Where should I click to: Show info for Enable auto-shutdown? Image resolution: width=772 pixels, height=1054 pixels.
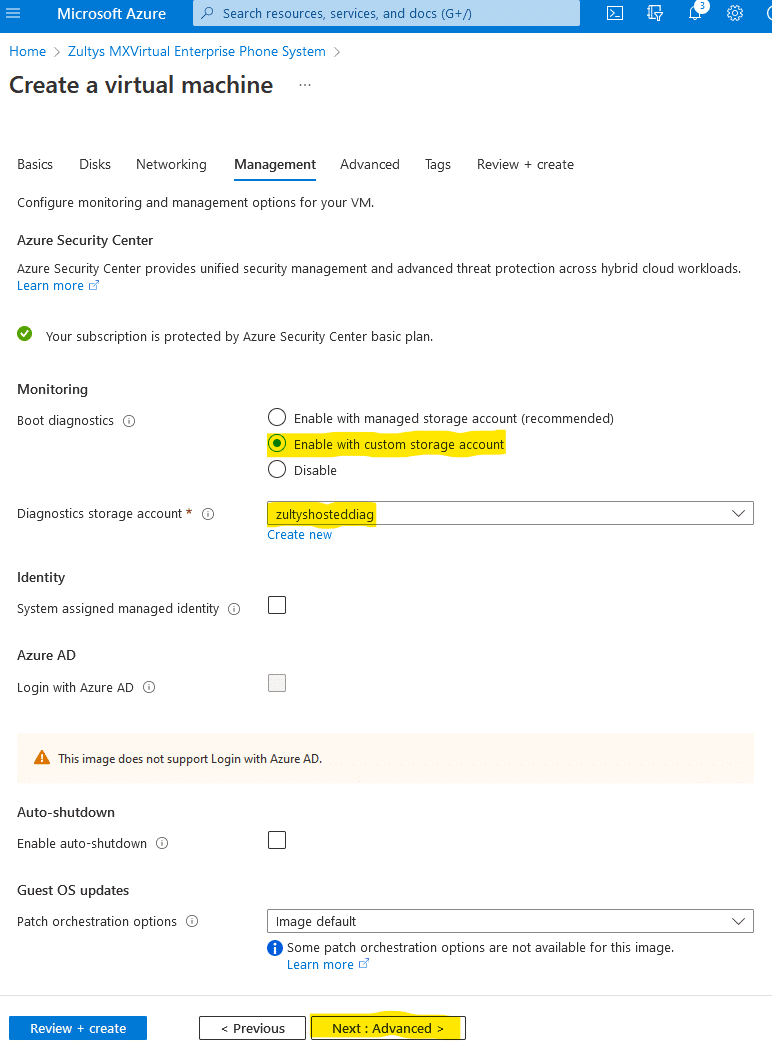(x=162, y=843)
